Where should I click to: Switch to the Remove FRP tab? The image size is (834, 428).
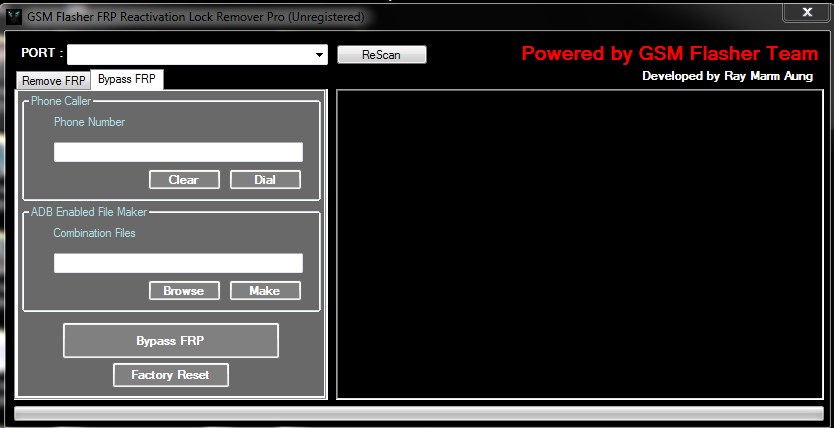[x=53, y=81]
